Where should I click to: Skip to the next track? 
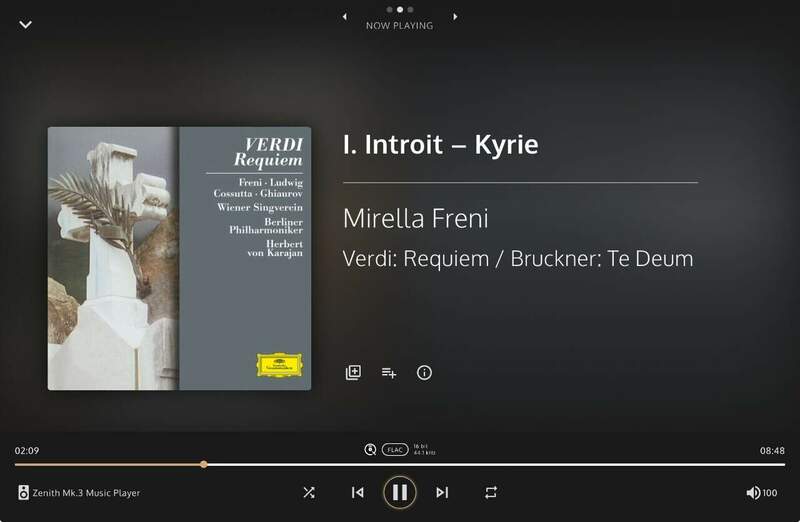(442, 492)
